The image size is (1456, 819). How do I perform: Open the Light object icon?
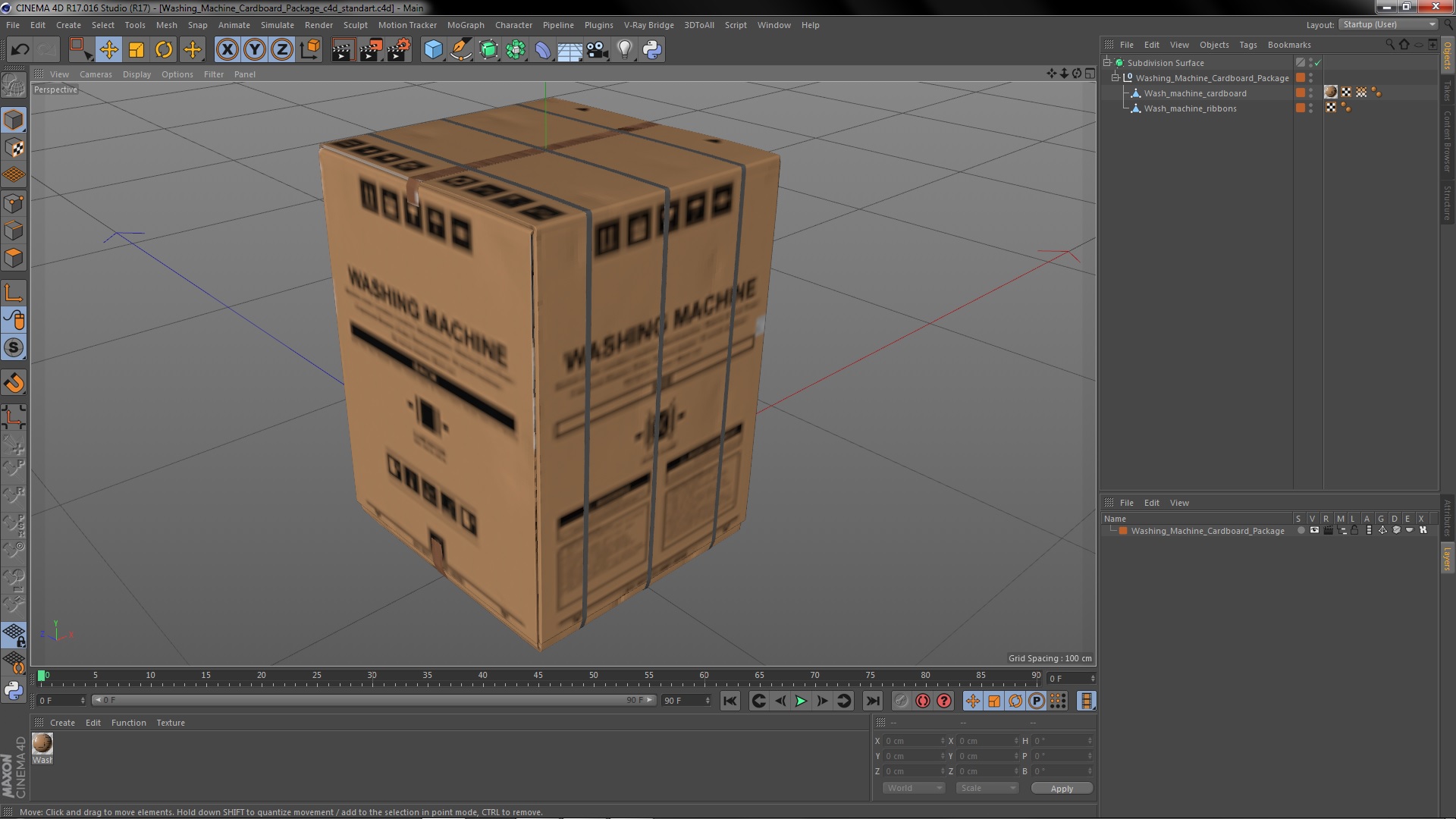624,50
